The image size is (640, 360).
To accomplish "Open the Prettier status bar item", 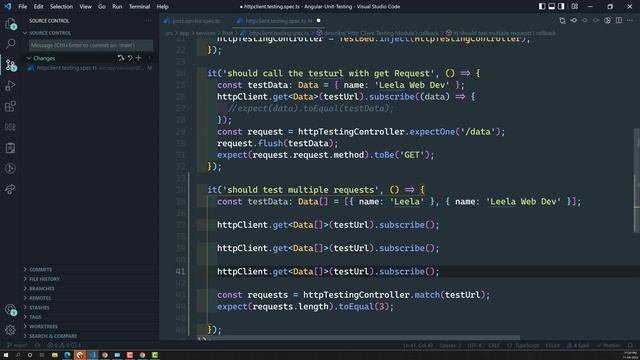I will pyautogui.click(x=608, y=345).
